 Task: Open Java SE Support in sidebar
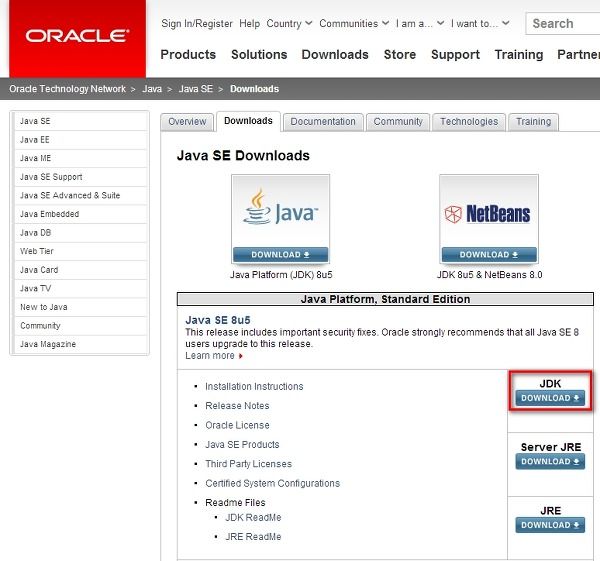coord(80,177)
